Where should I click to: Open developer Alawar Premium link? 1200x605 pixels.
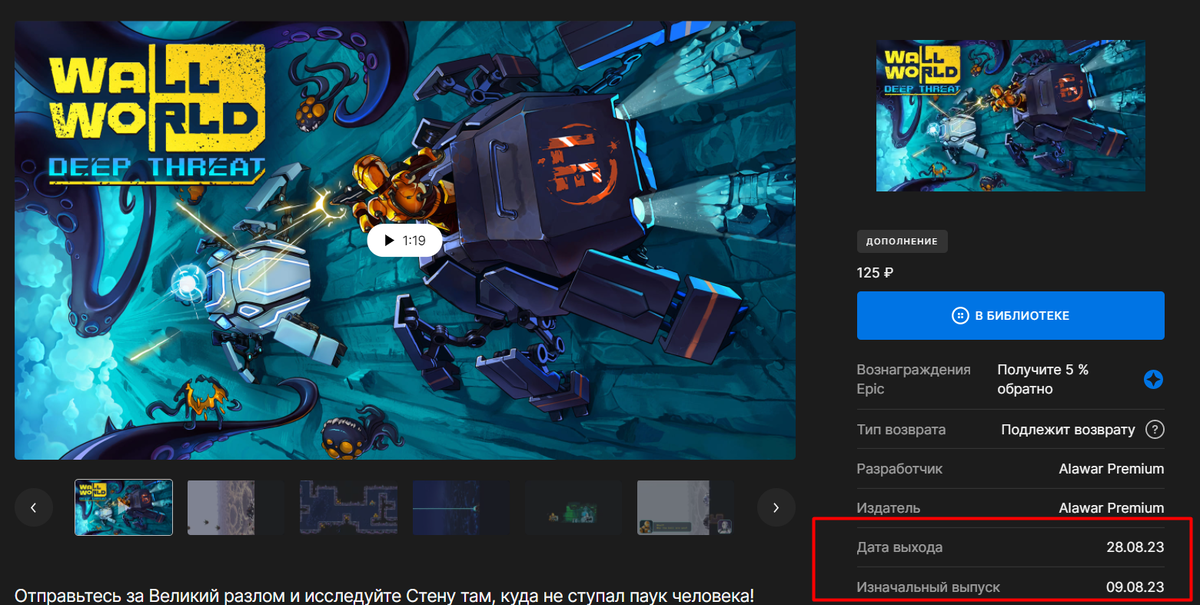tap(1111, 469)
